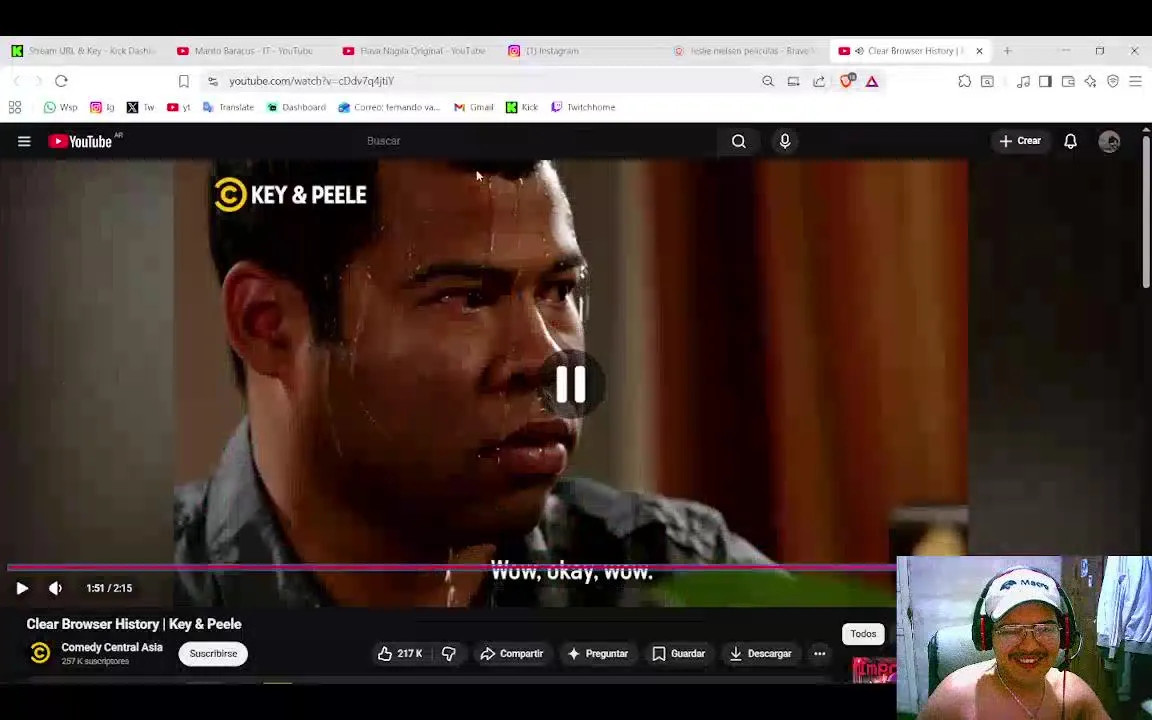Open YouTube notifications bell

(x=1070, y=141)
